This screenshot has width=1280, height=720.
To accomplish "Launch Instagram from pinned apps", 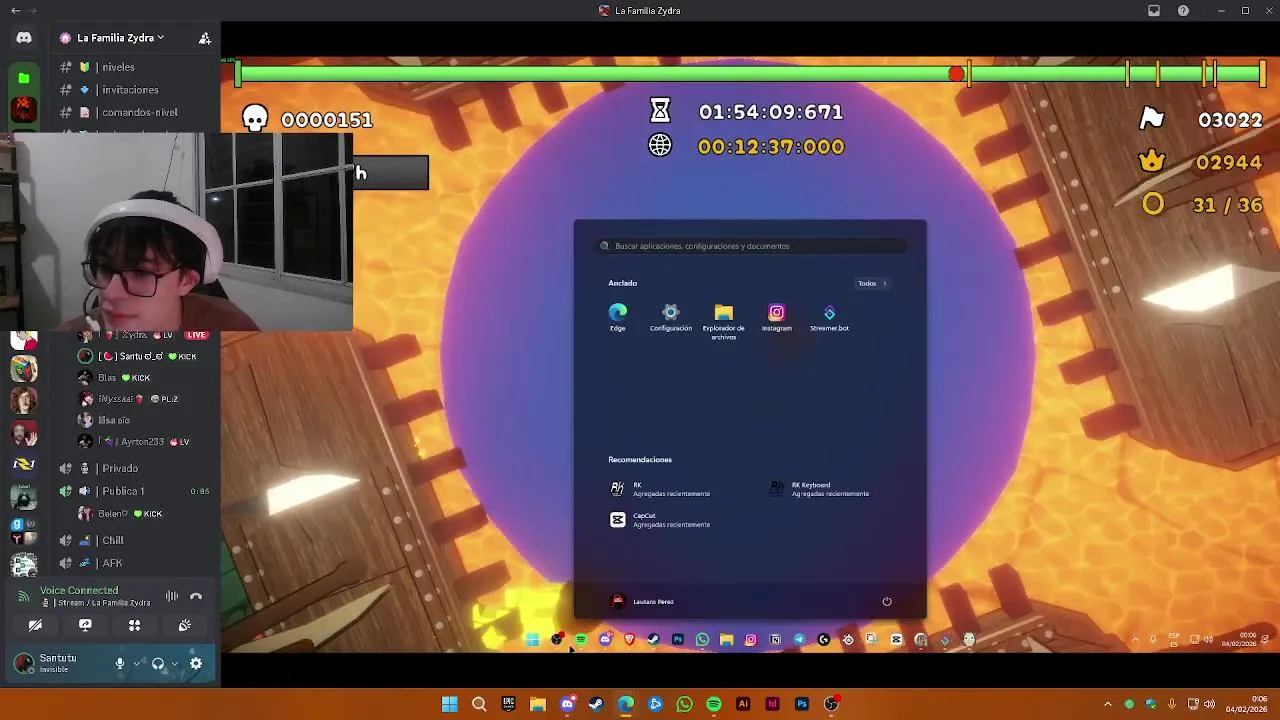I will (x=777, y=318).
